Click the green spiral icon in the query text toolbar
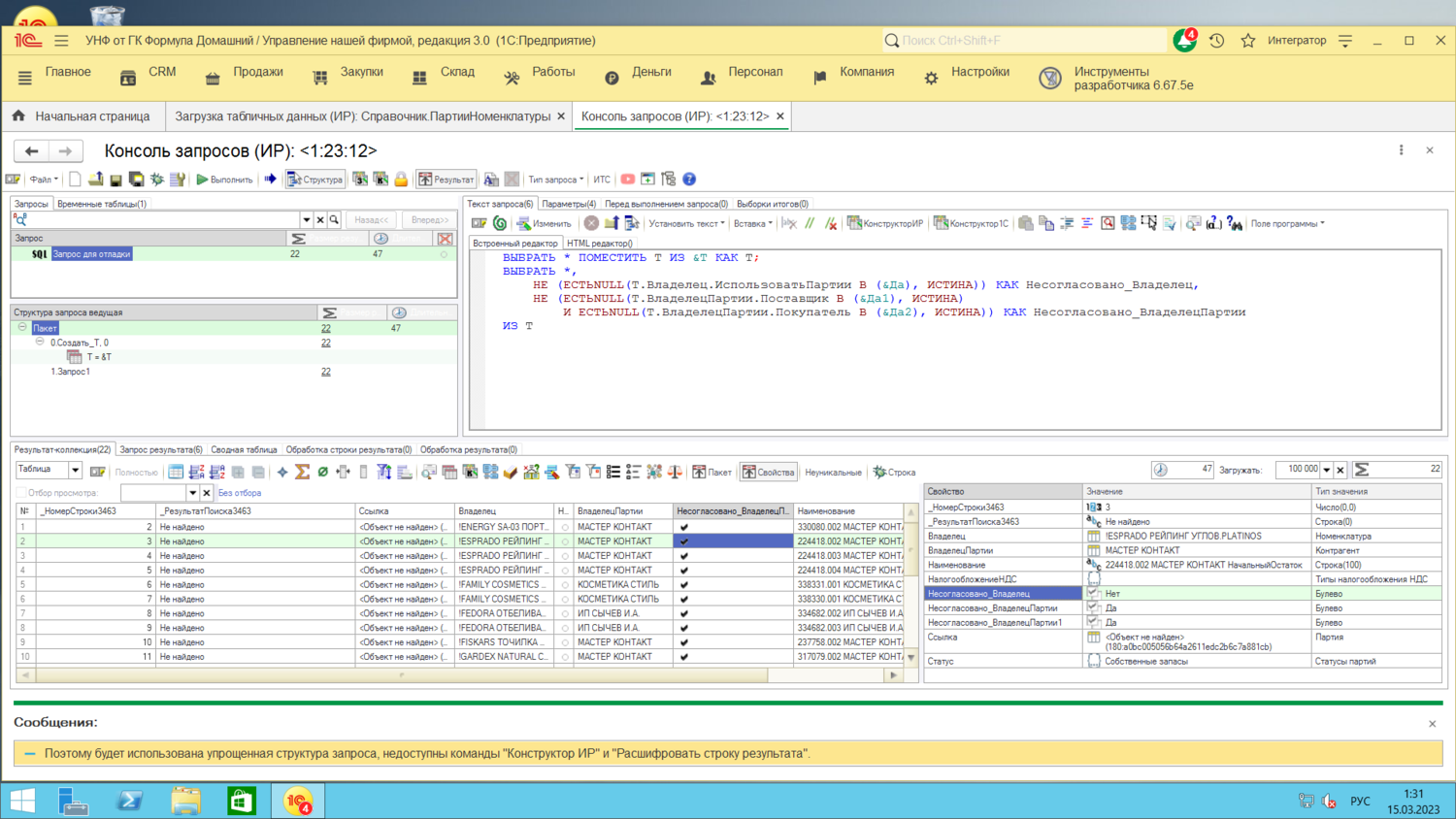Viewport: 1456px width, 819px height. [x=500, y=223]
